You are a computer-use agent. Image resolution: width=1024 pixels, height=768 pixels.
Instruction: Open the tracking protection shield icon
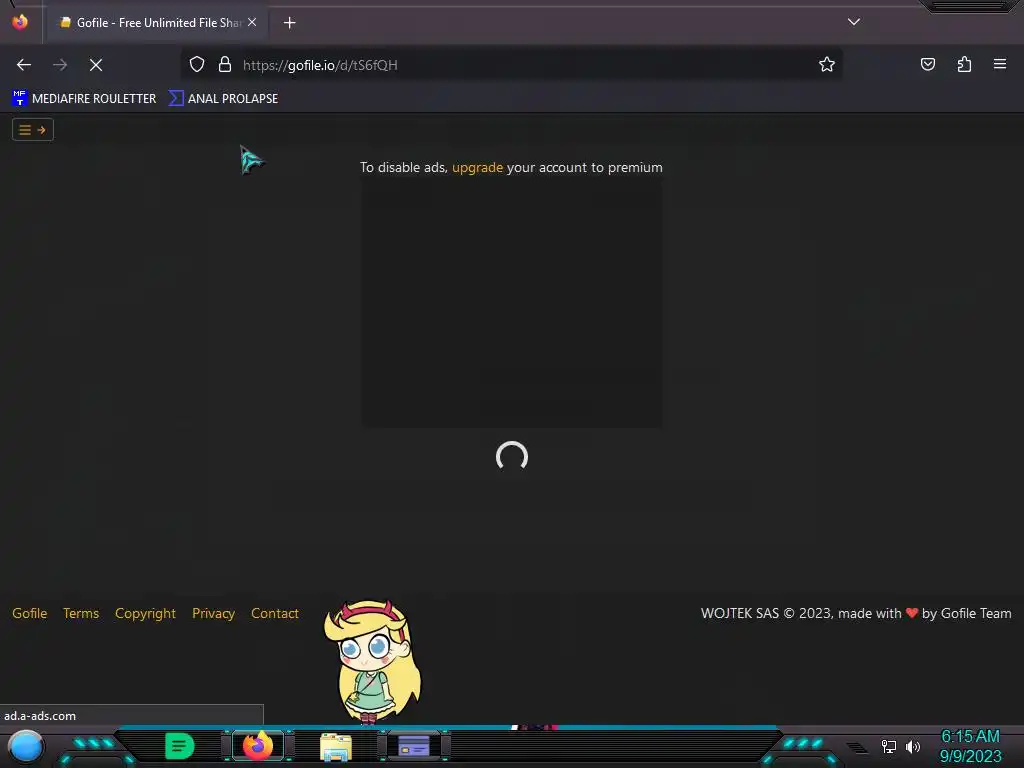(197, 65)
